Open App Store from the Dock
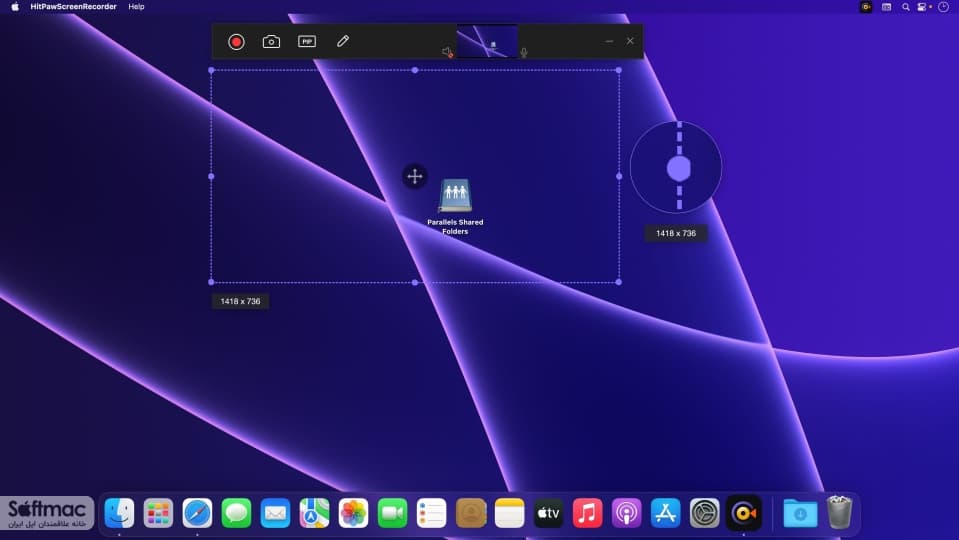This screenshot has height=540, width=959. pyautogui.click(x=665, y=512)
